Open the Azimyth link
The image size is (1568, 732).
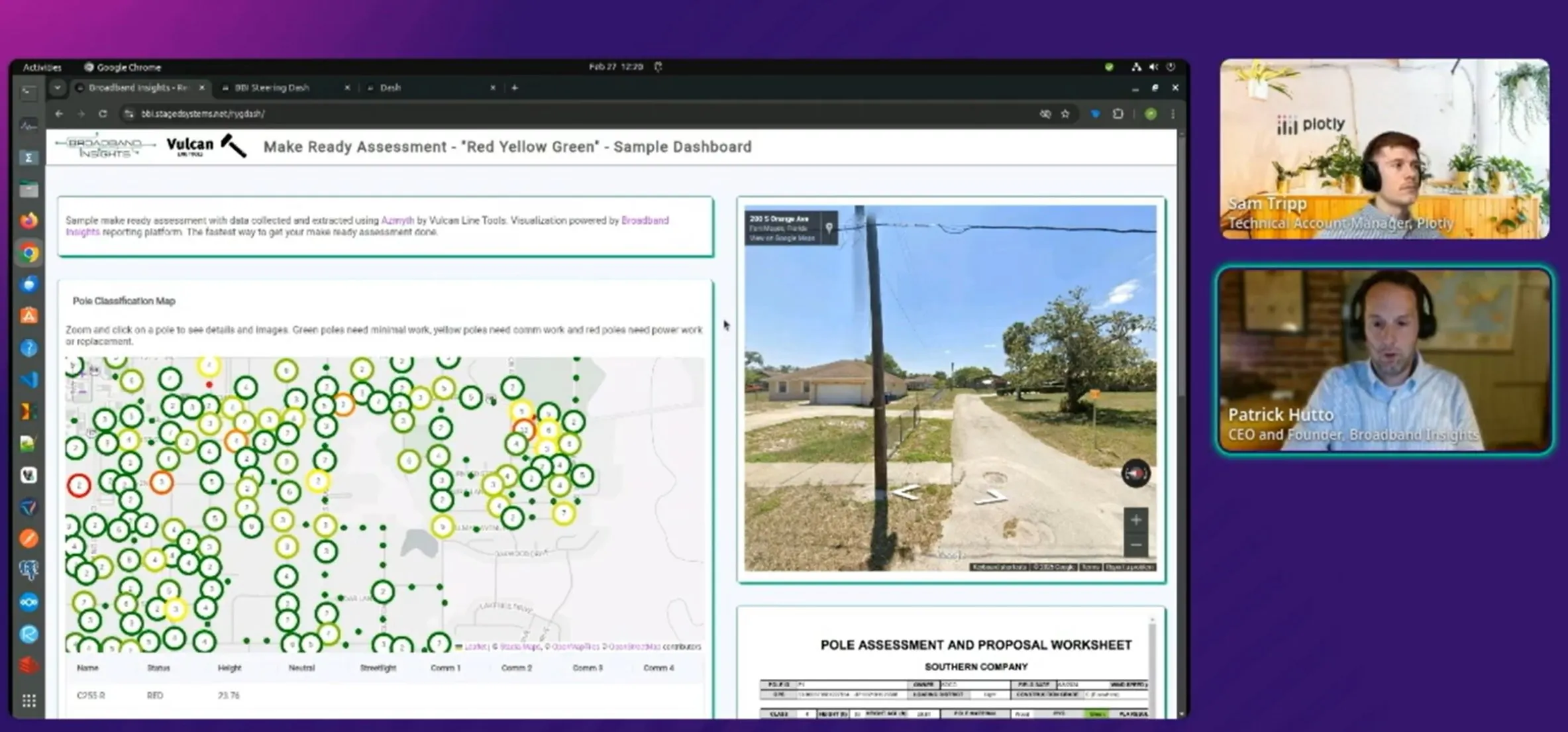(x=397, y=221)
